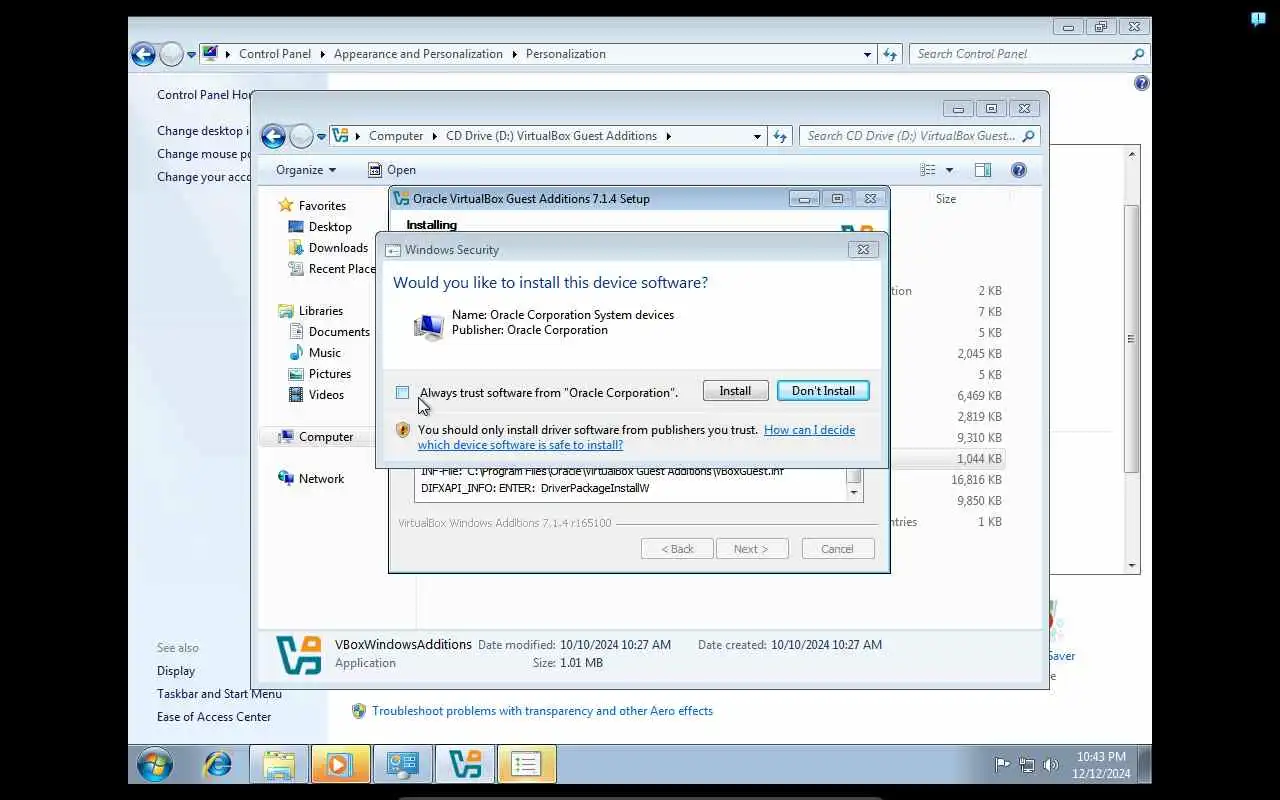
Task: Click the taskbar clock
Action: pos(1101,765)
